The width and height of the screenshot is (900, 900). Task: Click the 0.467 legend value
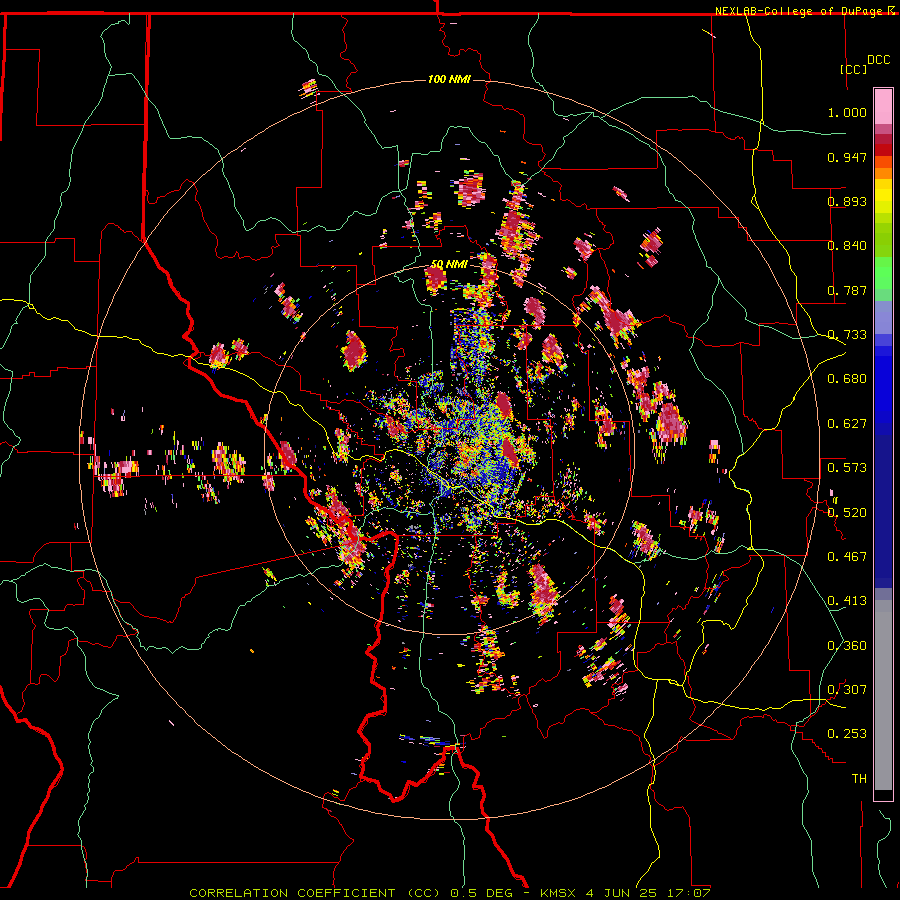847,557
